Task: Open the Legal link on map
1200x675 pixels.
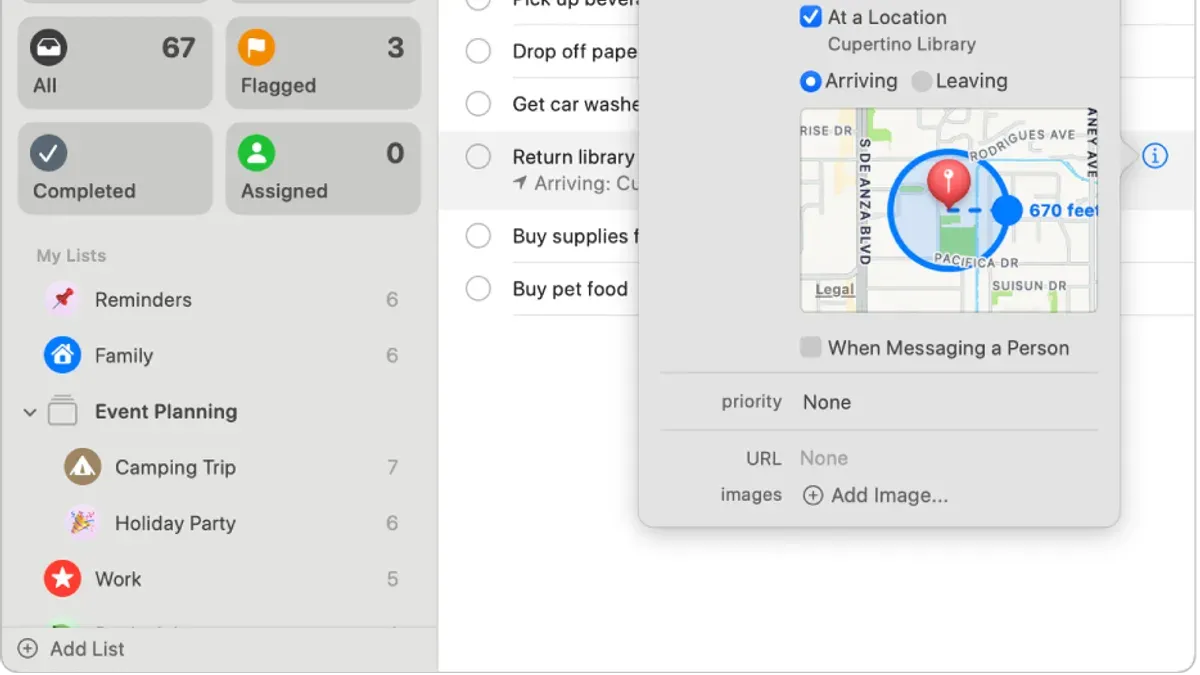Action: [x=835, y=290]
